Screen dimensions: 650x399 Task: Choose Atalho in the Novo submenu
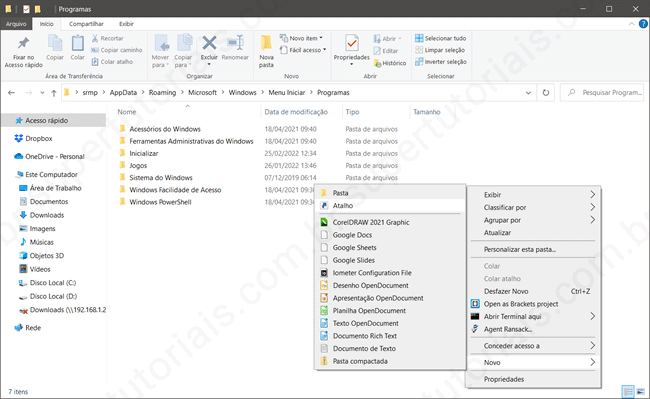click(x=390, y=206)
